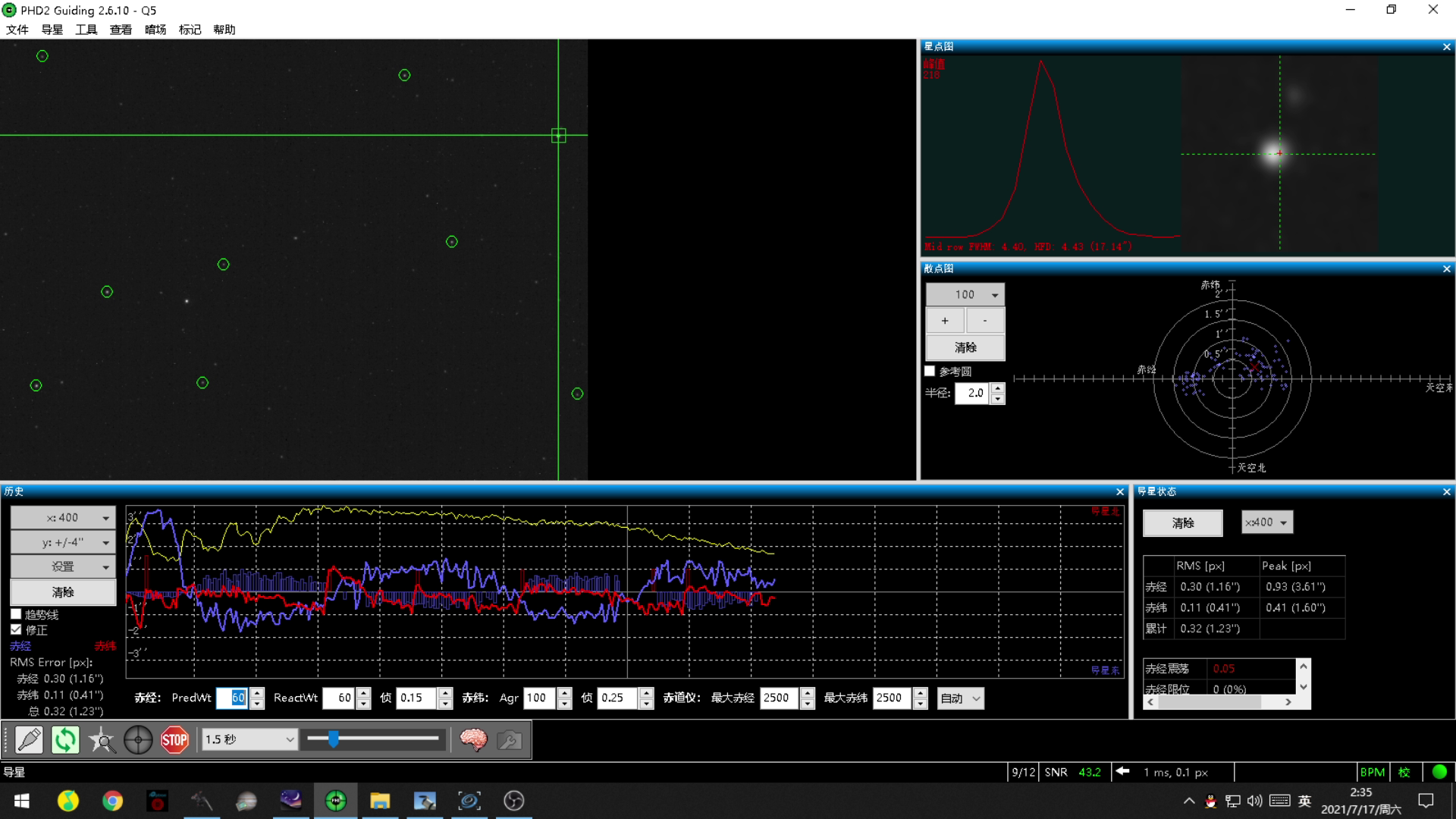Open the x: 400 scale dropdown
This screenshot has width=1456, height=819.
coord(63,518)
